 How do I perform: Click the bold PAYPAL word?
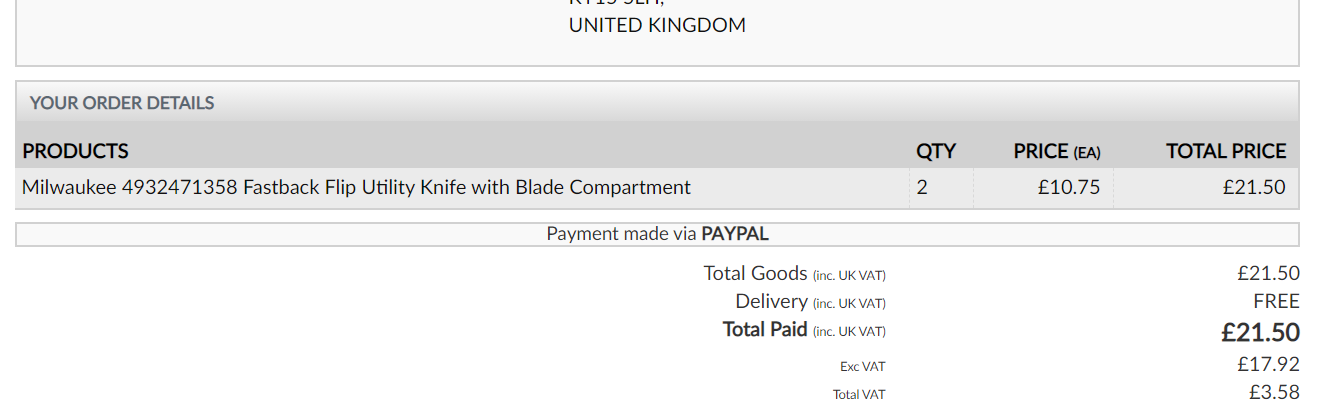pos(735,234)
